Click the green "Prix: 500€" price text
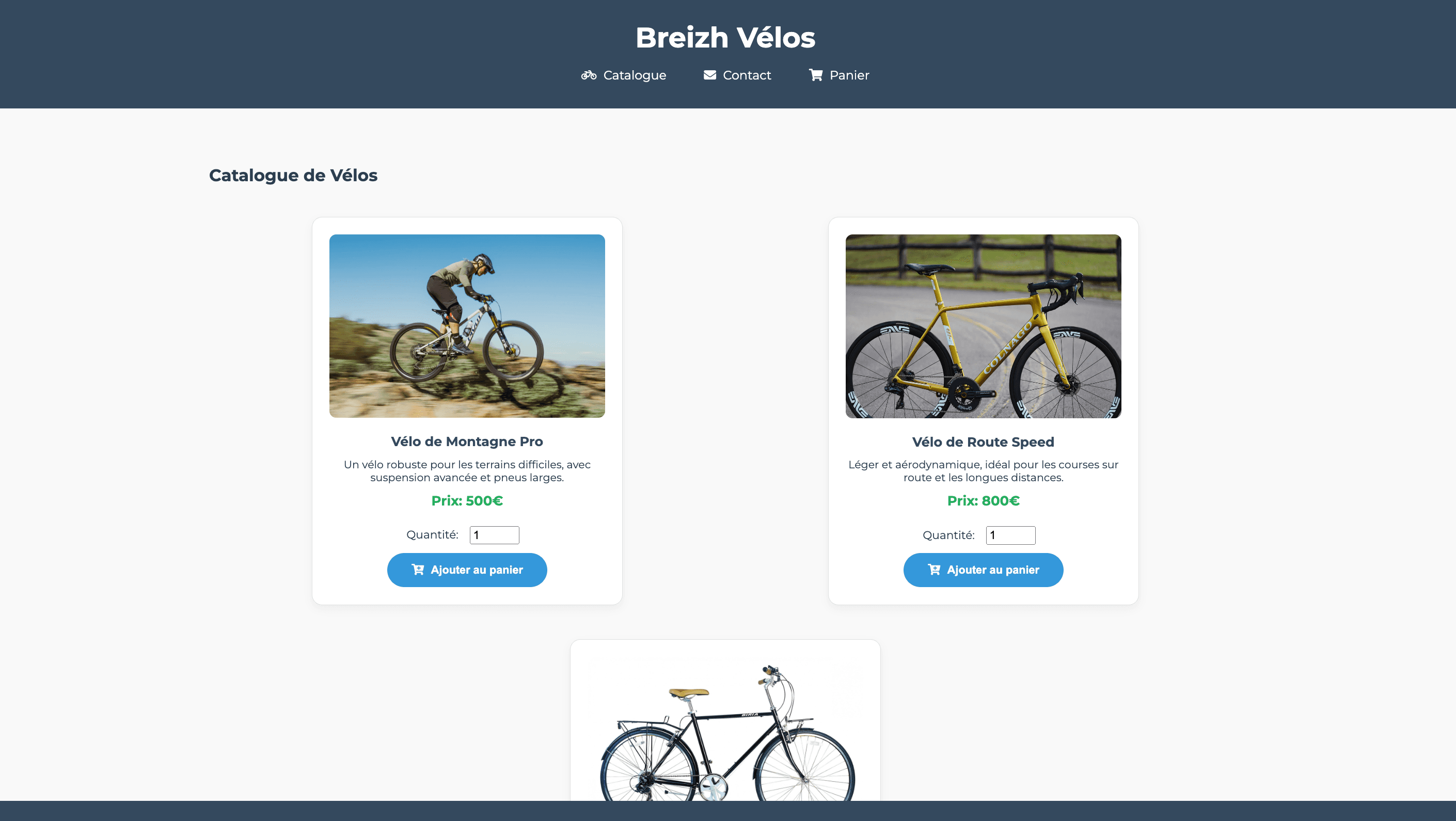Viewport: 1456px width, 821px height. 467,501
